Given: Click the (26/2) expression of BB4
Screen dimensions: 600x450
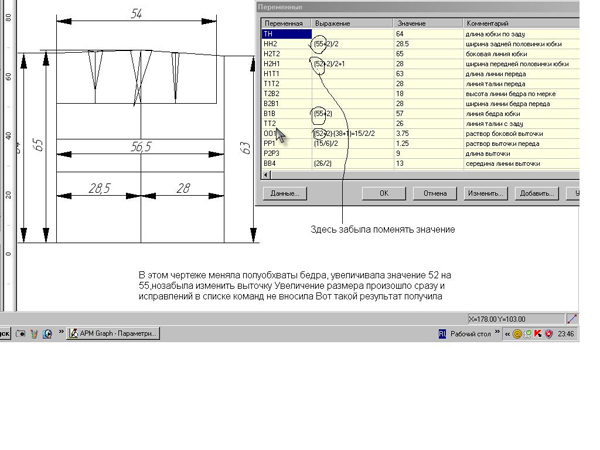Looking at the screenshot, I should point(323,163).
